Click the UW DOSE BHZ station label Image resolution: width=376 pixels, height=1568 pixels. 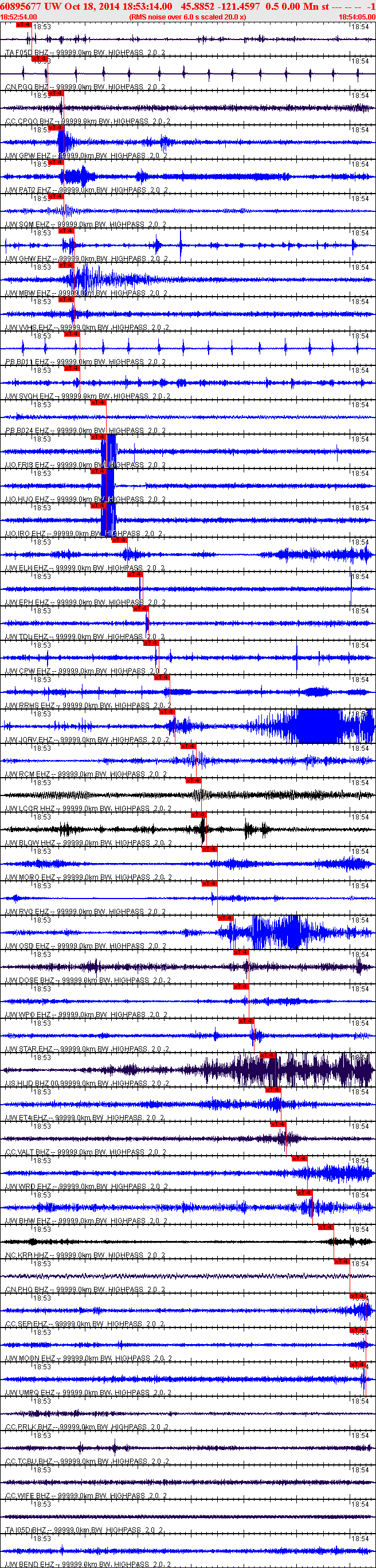tap(30, 980)
